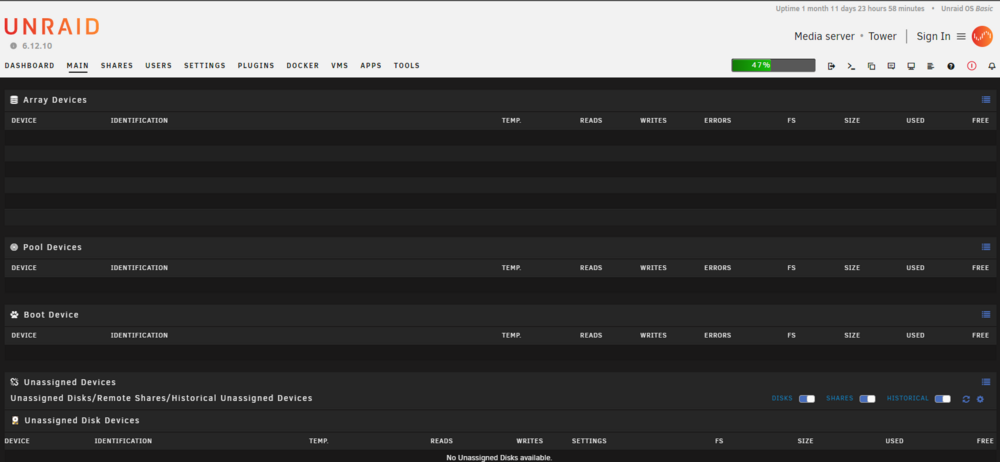Toggle the help question mark icon
Viewport: 1000px width, 462px height.
[x=951, y=66]
